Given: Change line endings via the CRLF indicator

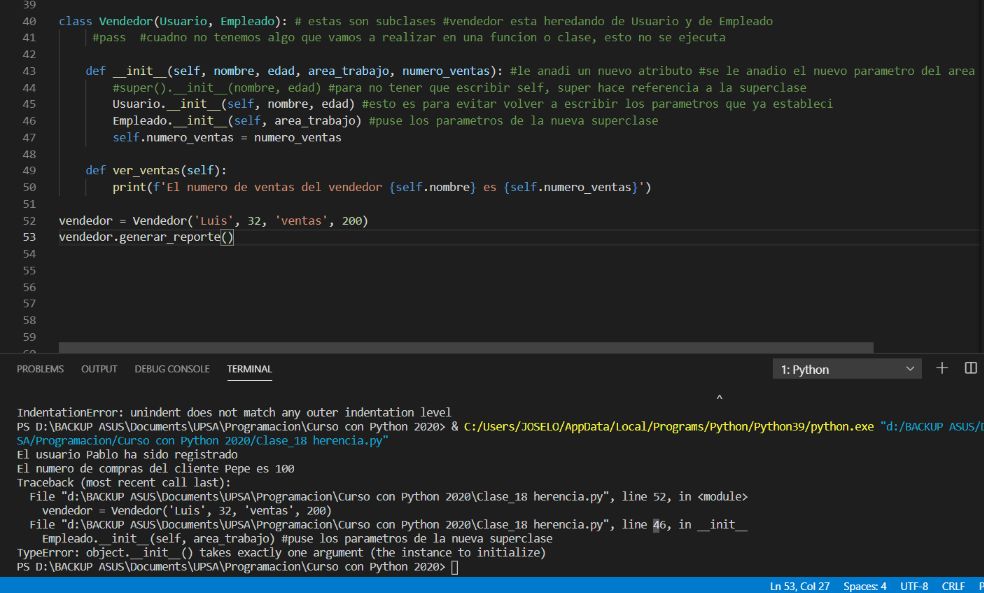Looking at the screenshot, I should click(952, 586).
